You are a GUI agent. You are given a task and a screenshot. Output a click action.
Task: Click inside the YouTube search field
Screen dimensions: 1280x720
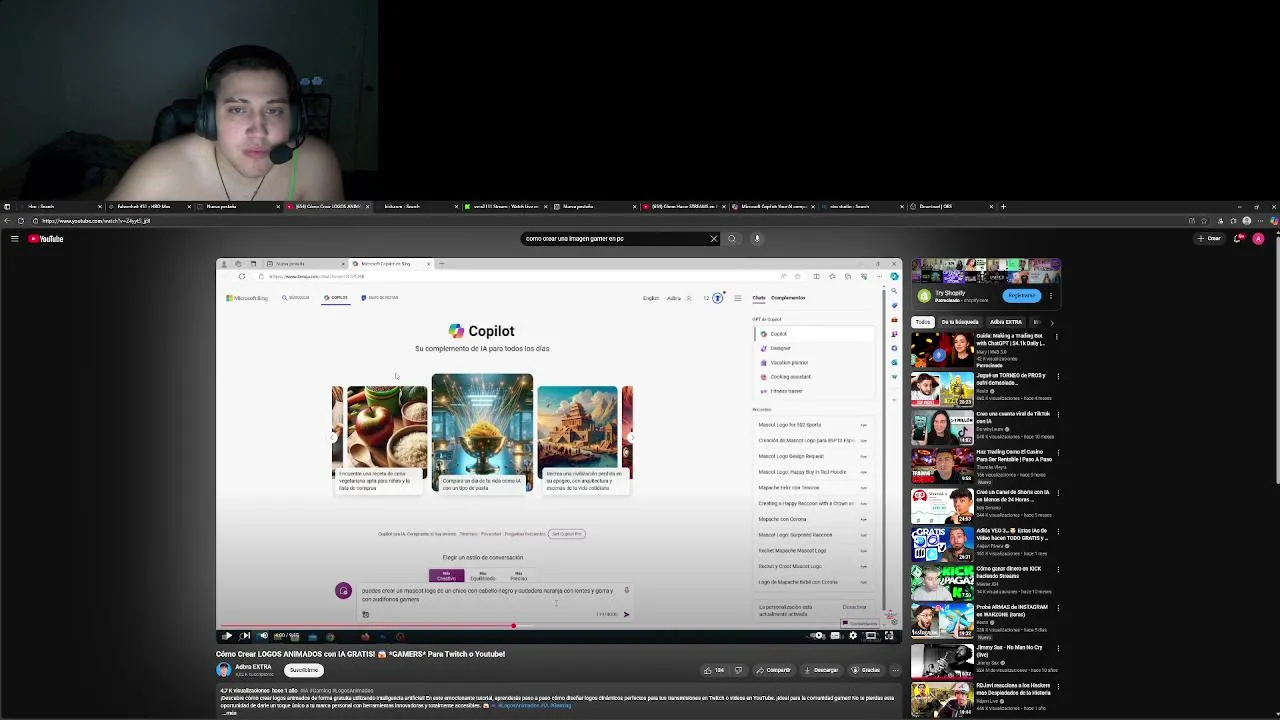[614, 239]
